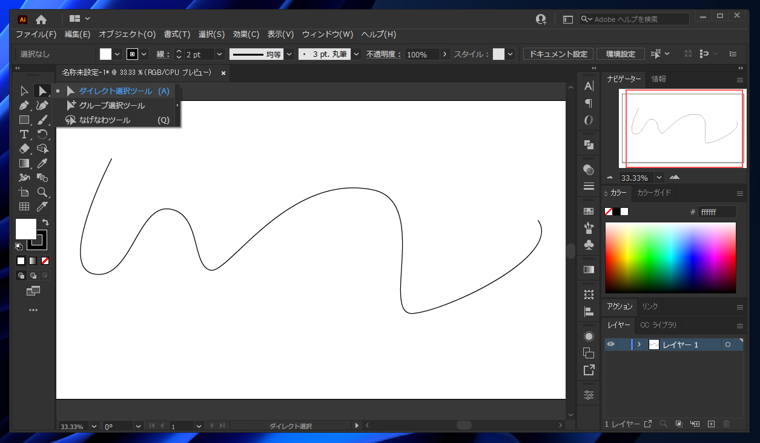Viewport: 760px width, 443px height.
Task: Open stroke weight 2 pt dropdown
Action: coord(219,54)
